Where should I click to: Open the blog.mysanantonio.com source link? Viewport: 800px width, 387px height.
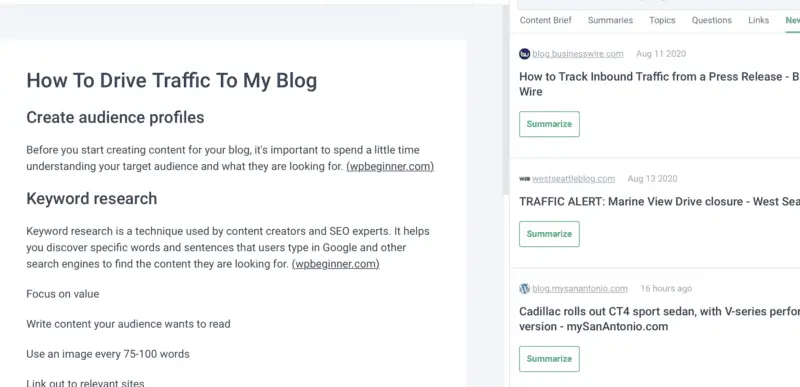580,289
